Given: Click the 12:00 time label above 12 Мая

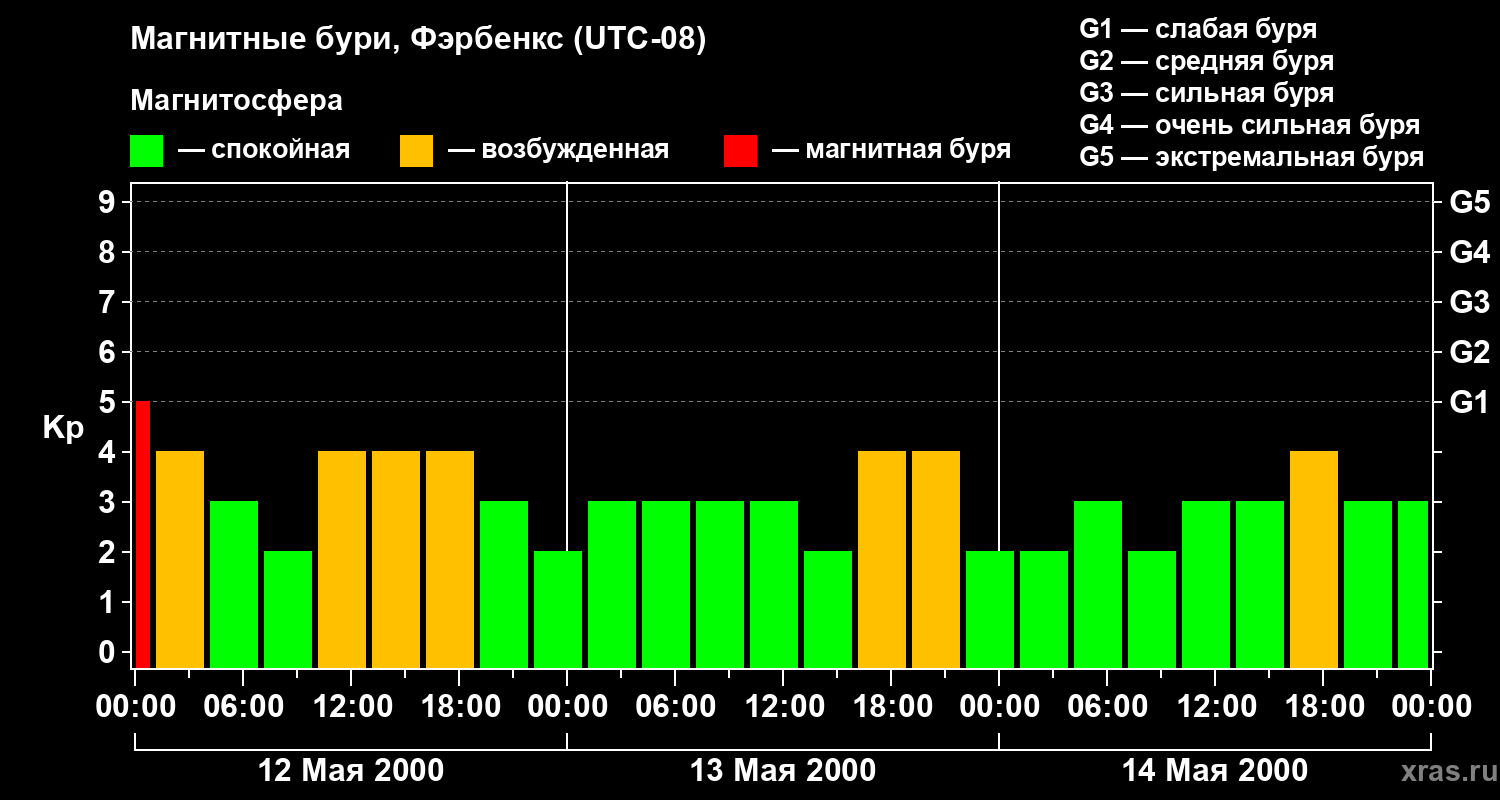Looking at the screenshot, I should click(351, 707).
